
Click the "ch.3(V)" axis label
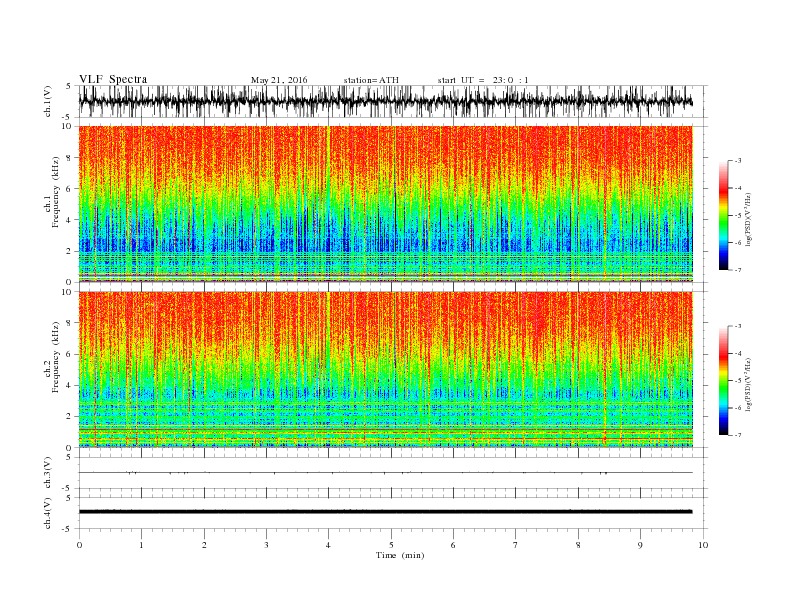point(48,473)
